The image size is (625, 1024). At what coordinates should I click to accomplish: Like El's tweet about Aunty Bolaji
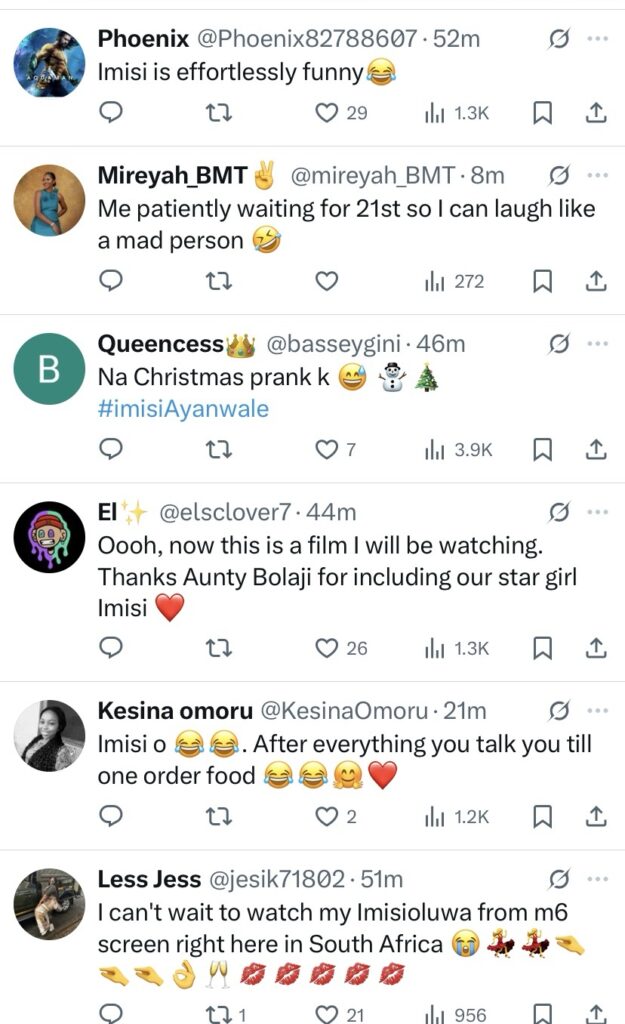[x=327, y=648]
